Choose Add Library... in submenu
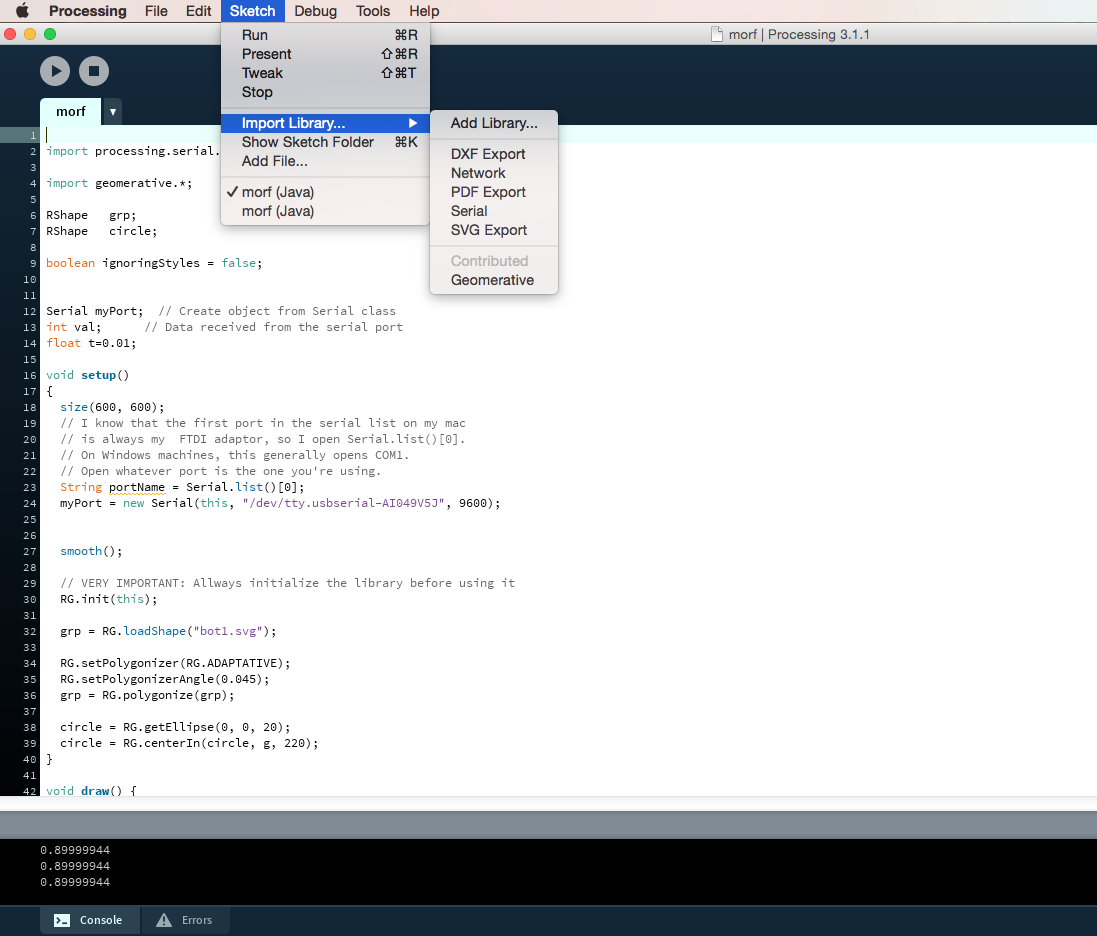 pyautogui.click(x=494, y=123)
